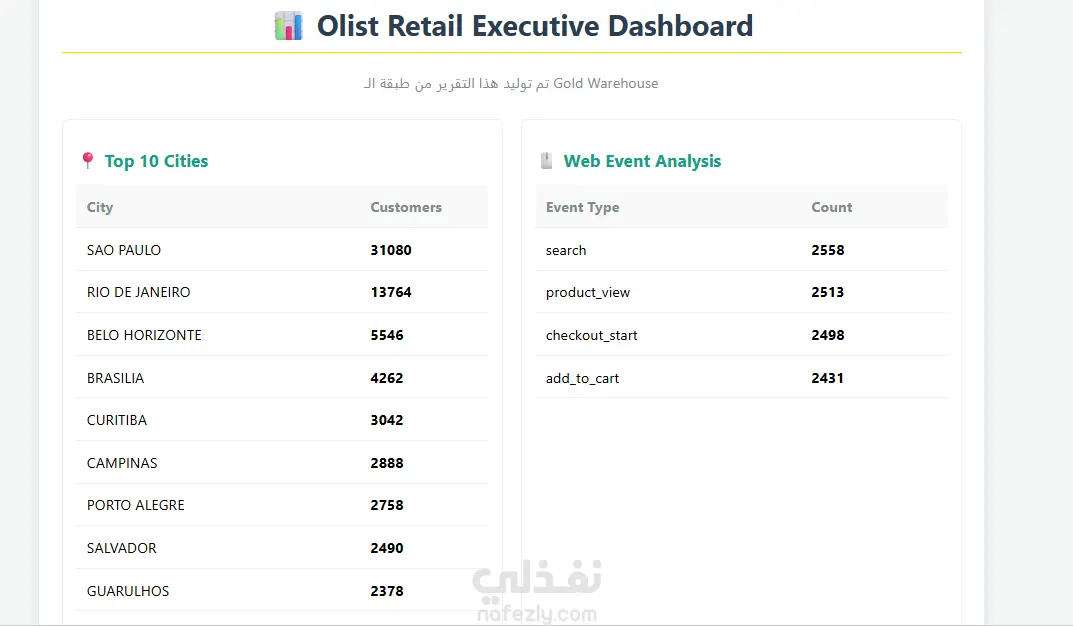This screenshot has width=1073, height=626.
Task: Click the City column header
Action: [100, 207]
